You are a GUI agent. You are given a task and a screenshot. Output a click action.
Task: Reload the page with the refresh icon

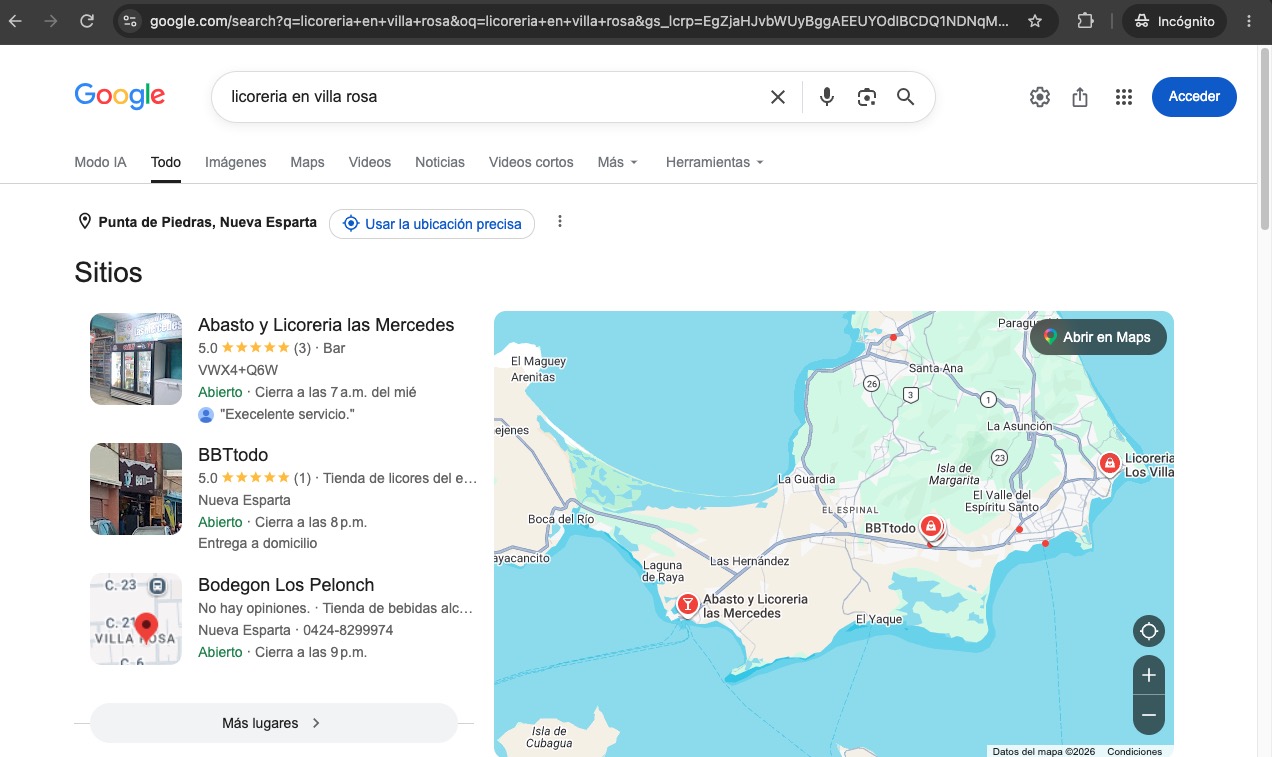pyautogui.click(x=87, y=21)
